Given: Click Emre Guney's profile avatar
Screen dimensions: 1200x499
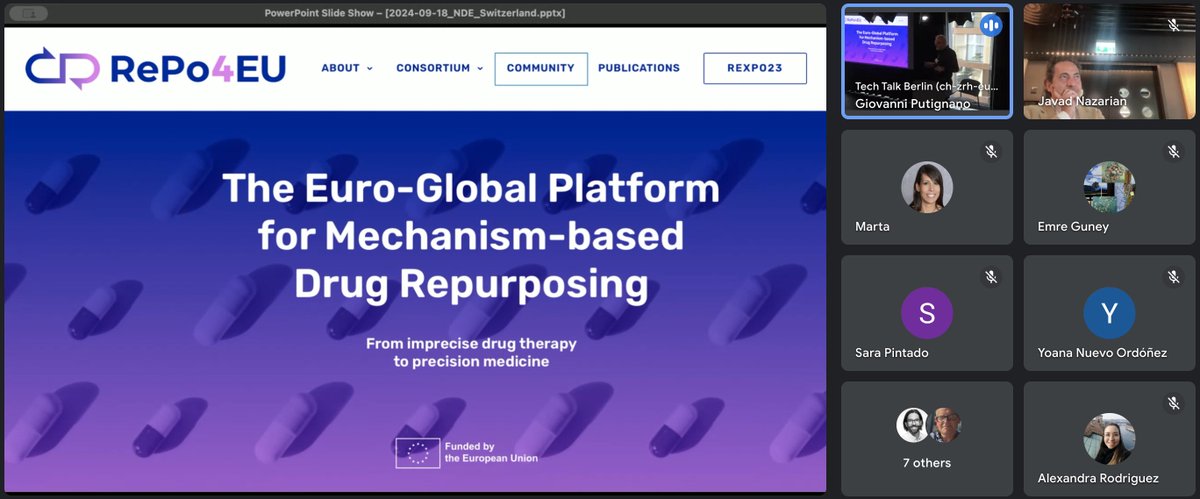Looking at the screenshot, I should click(1109, 187).
